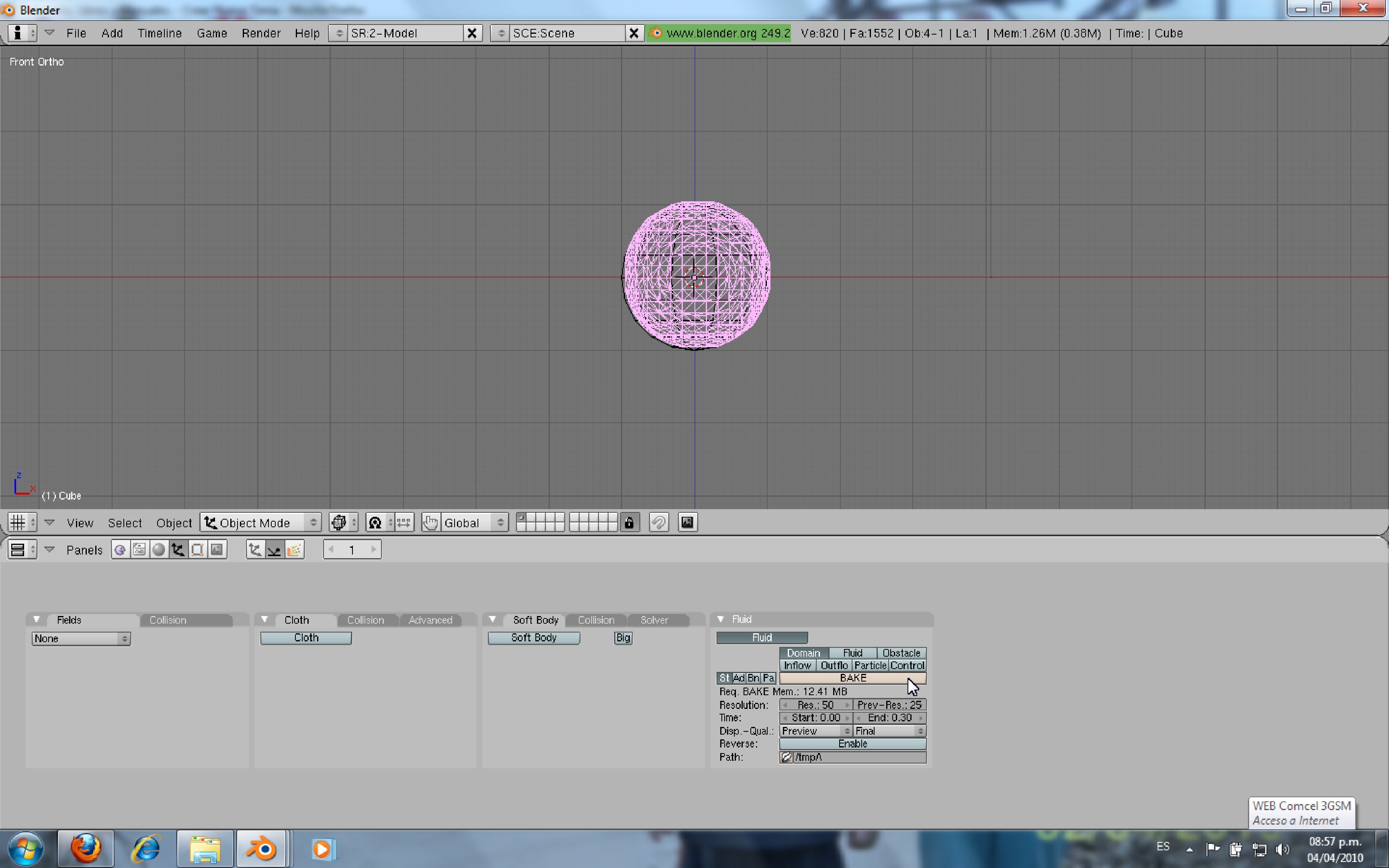1389x868 pixels.
Task: Click the transform manipulator hand icon
Action: coord(430,522)
